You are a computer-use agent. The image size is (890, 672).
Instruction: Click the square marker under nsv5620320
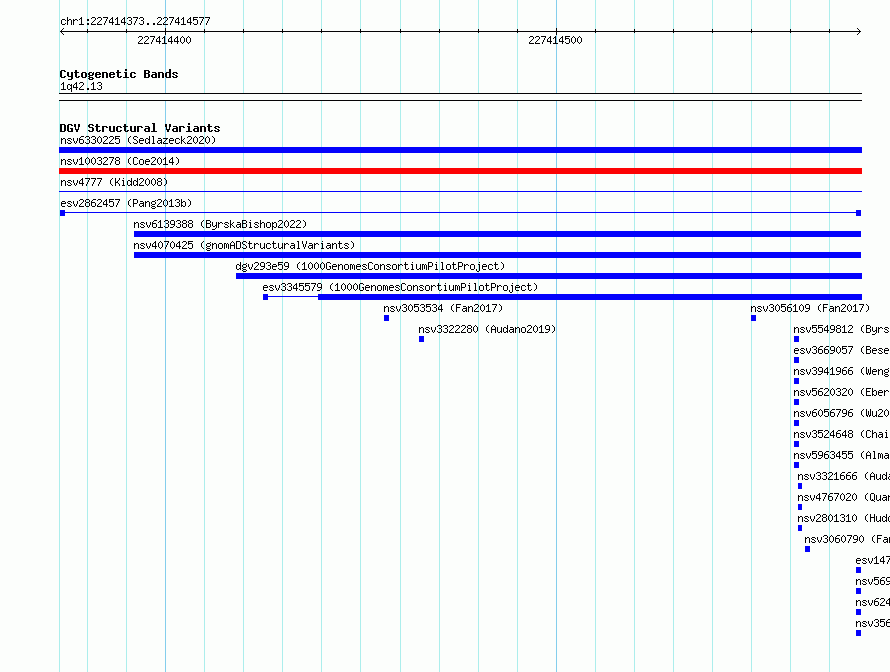coord(796,402)
